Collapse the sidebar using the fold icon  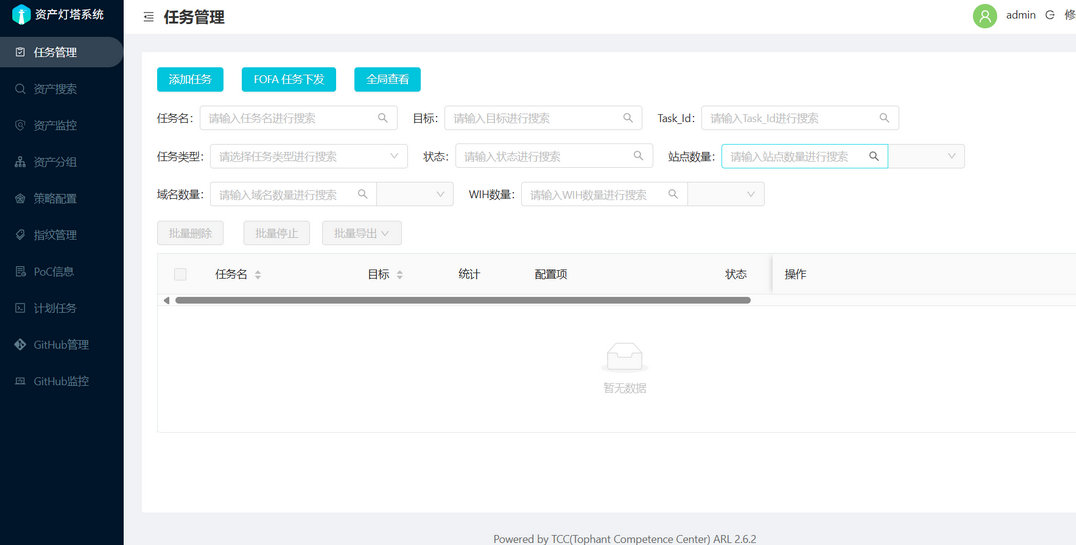tap(148, 18)
